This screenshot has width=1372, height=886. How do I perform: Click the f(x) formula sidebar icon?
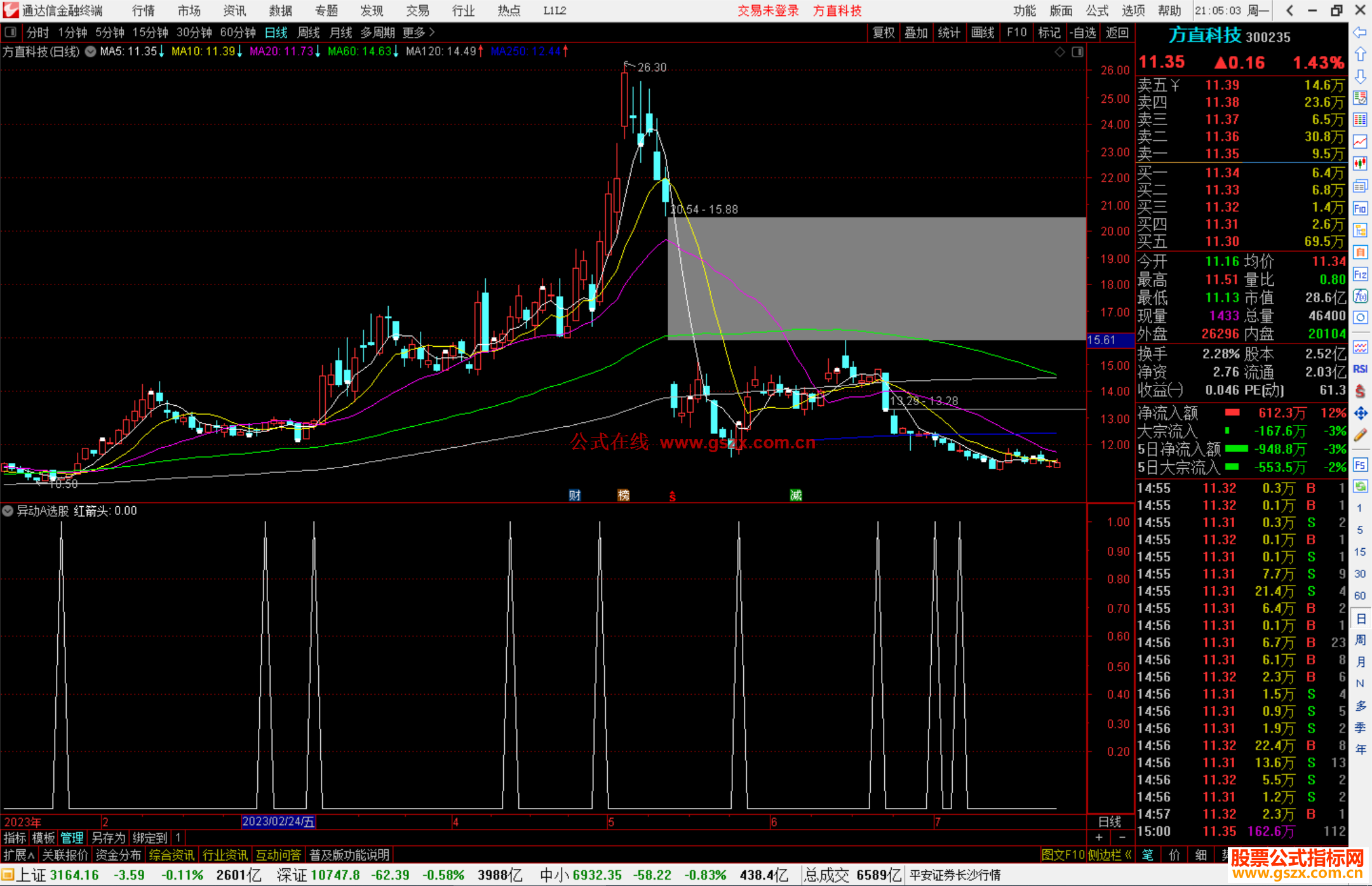1360,297
